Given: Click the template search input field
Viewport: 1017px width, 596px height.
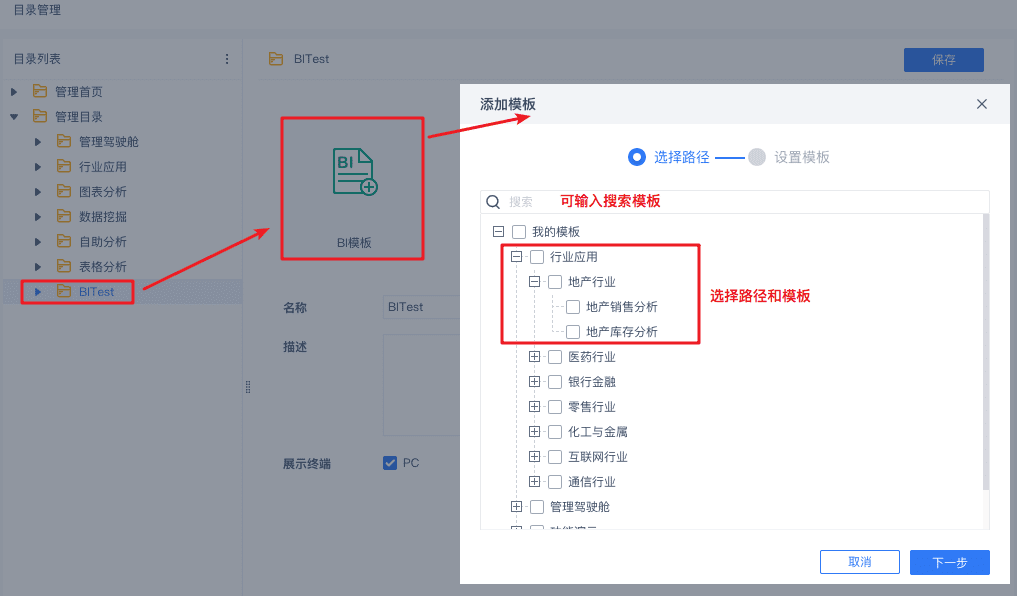Looking at the screenshot, I should click(735, 202).
